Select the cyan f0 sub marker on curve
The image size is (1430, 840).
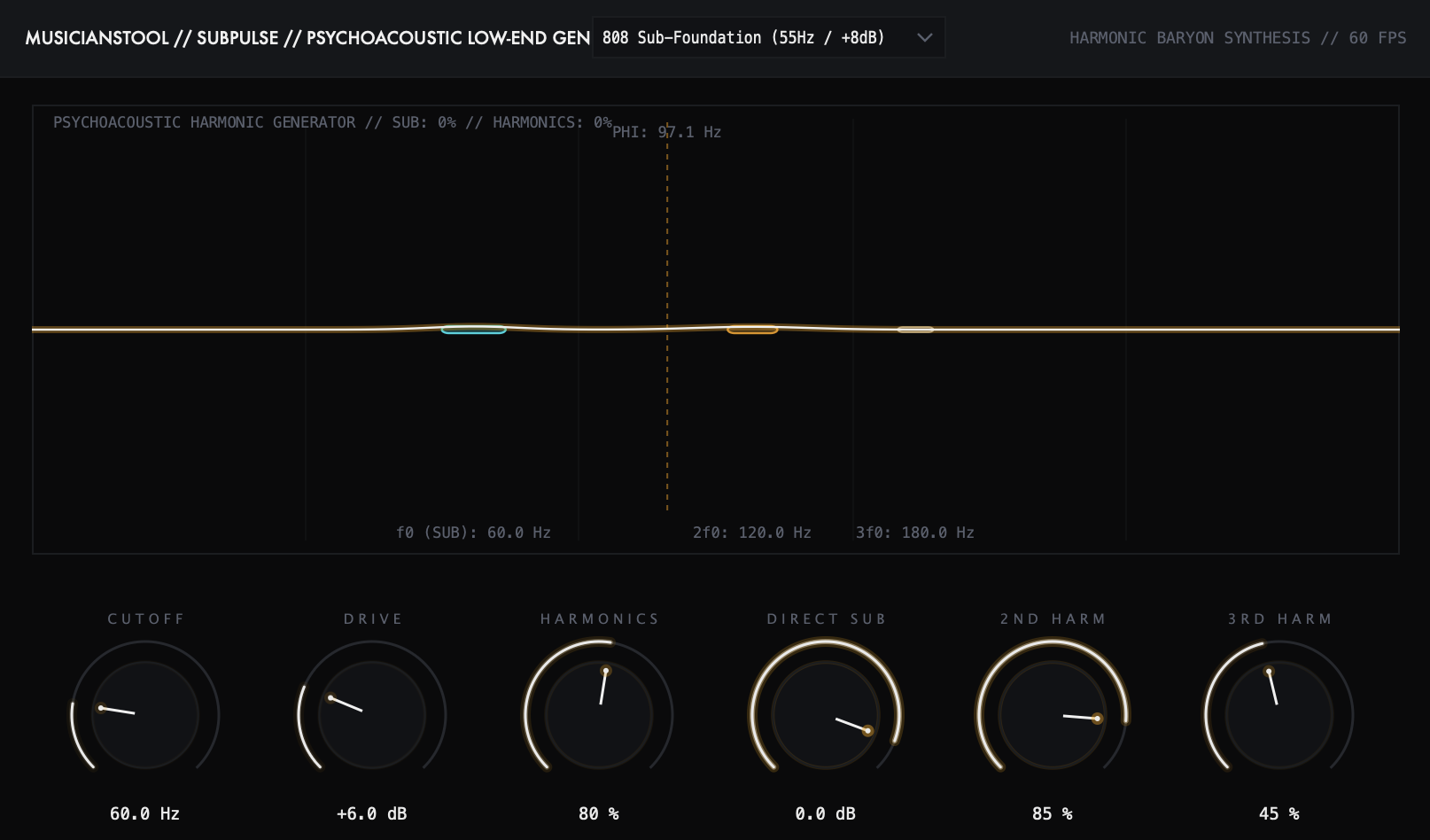click(x=474, y=330)
